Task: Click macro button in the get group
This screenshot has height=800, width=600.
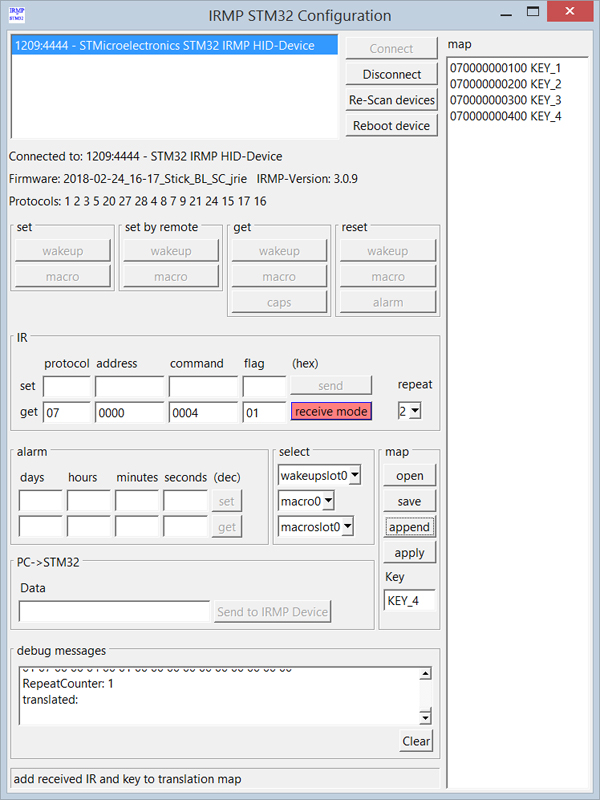Action: [x=279, y=277]
